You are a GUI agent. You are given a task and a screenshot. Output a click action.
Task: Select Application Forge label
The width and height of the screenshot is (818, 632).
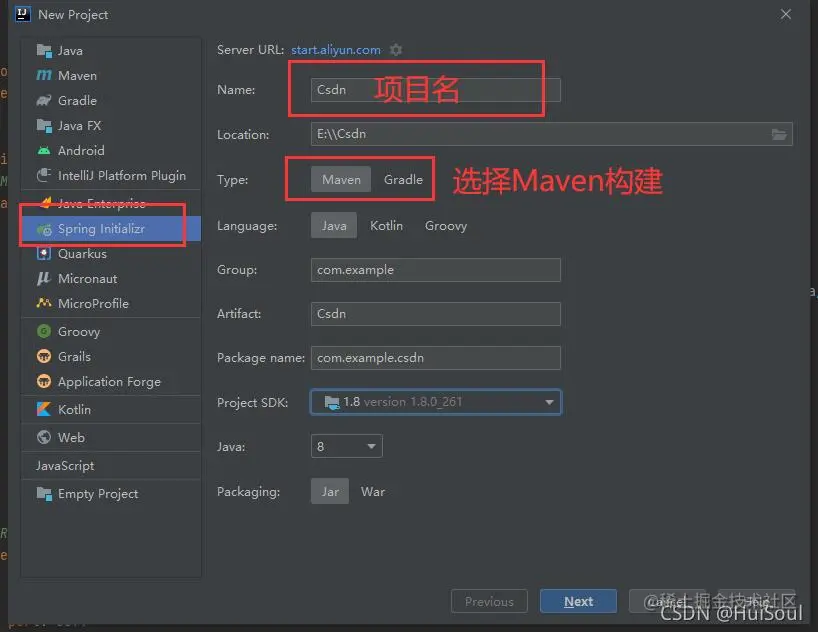[x=110, y=381]
